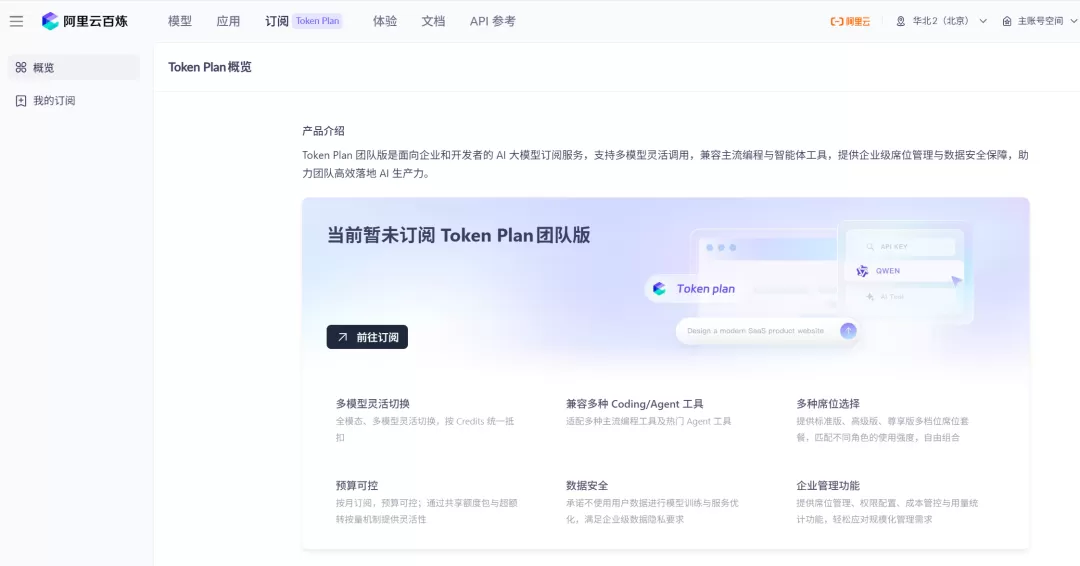The width and height of the screenshot is (1080, 566).
Task: Click the 多种席位选择 feature title
Action: [x=828, y=403]
